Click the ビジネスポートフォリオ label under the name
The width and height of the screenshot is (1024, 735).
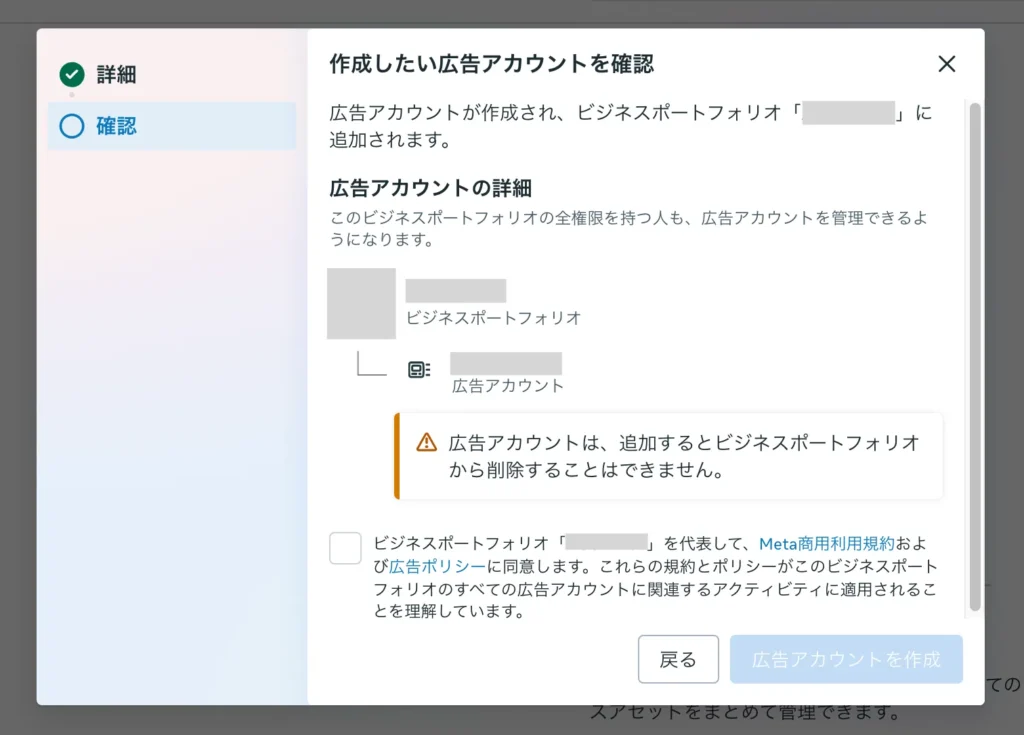click(x=493, y=318)
